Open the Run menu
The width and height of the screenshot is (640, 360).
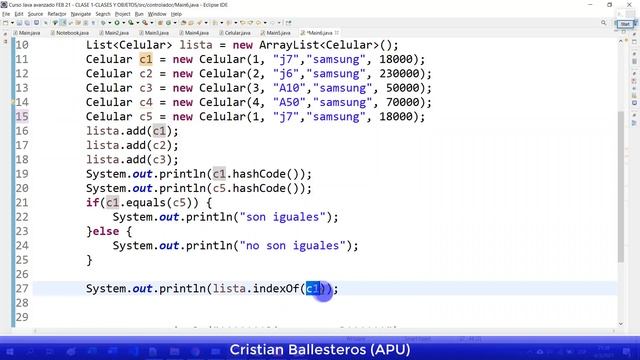tap(139, 14)
